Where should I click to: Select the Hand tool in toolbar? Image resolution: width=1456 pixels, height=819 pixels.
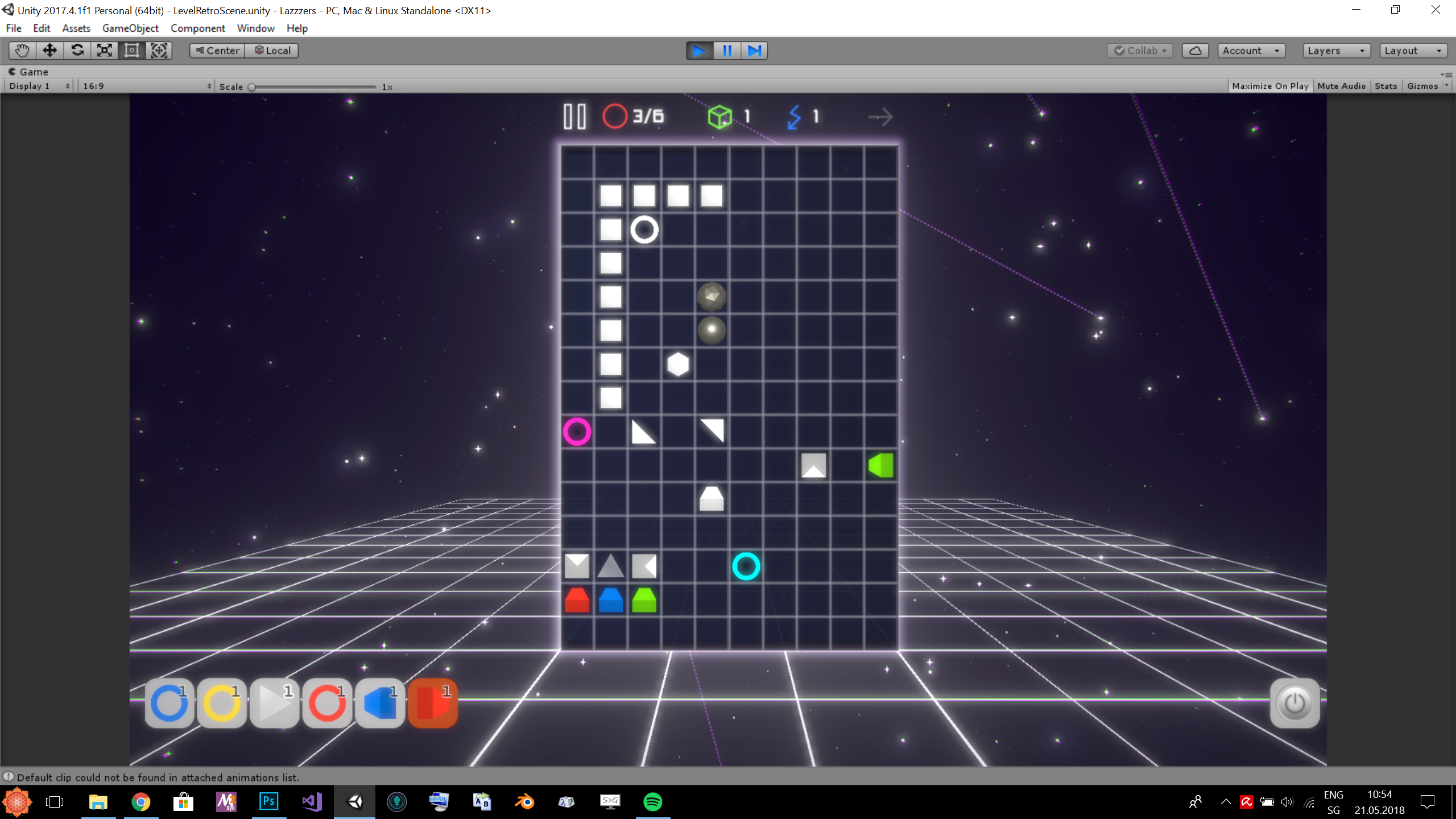point(22,51)
